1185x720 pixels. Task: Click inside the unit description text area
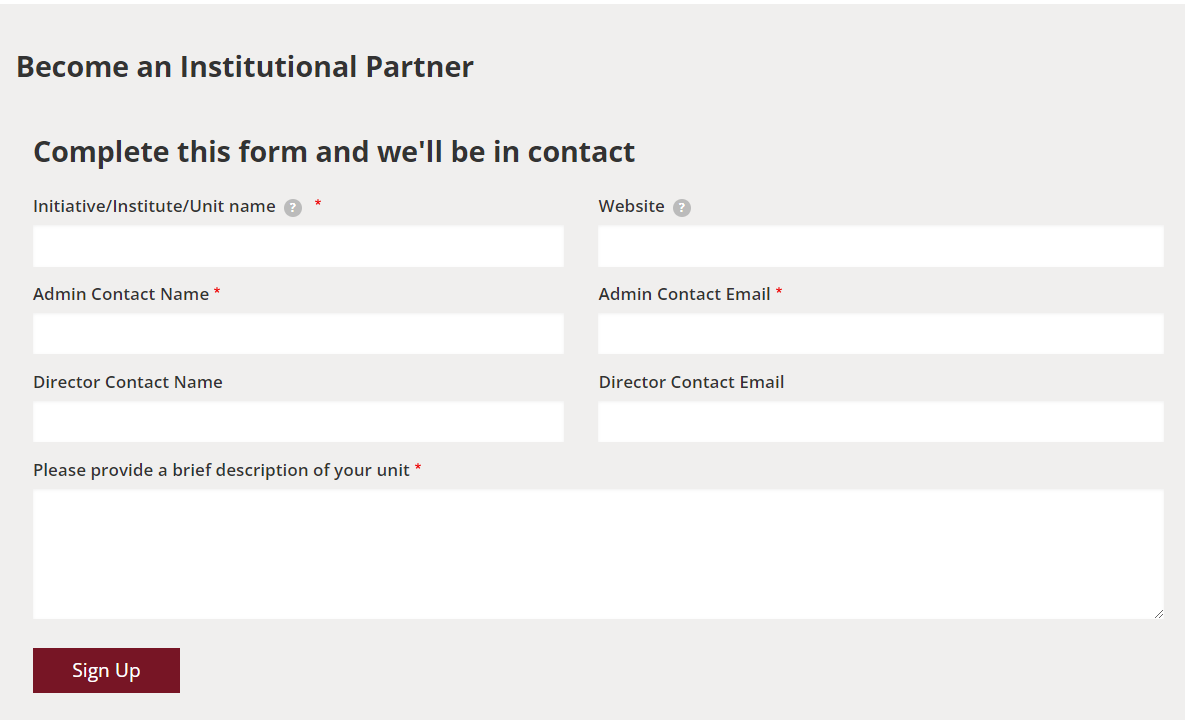click(598, 554)
